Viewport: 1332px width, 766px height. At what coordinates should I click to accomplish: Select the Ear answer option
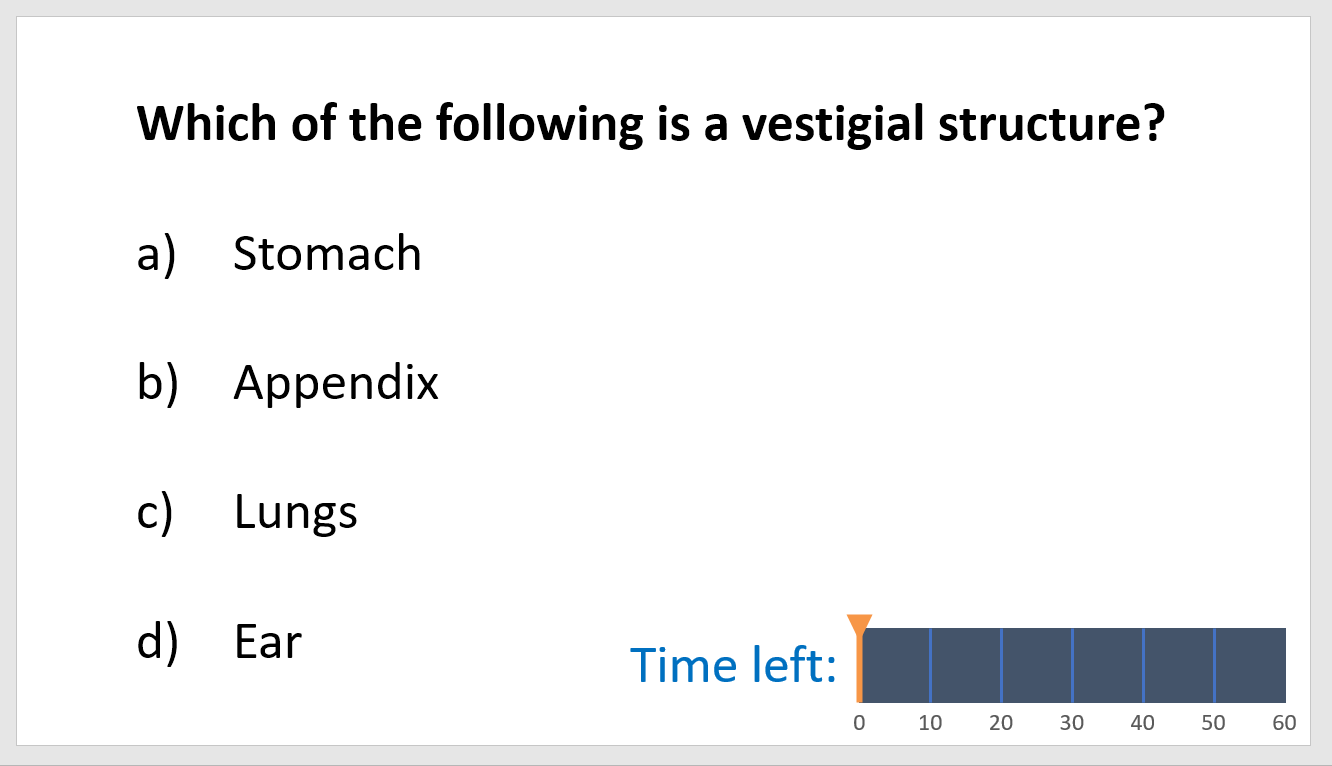(267, 642)
